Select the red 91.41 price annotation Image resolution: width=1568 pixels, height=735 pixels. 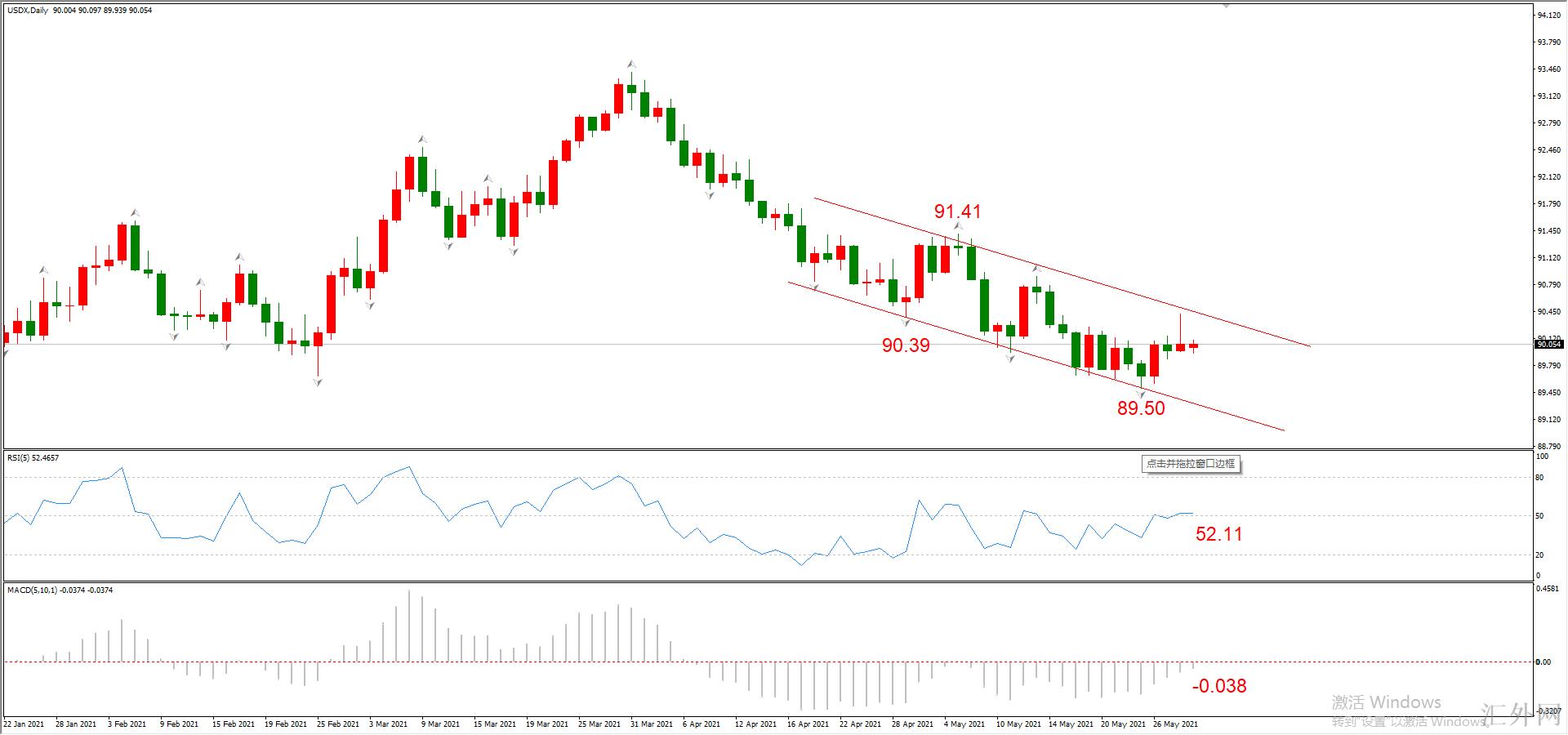[x=958, y=212]
